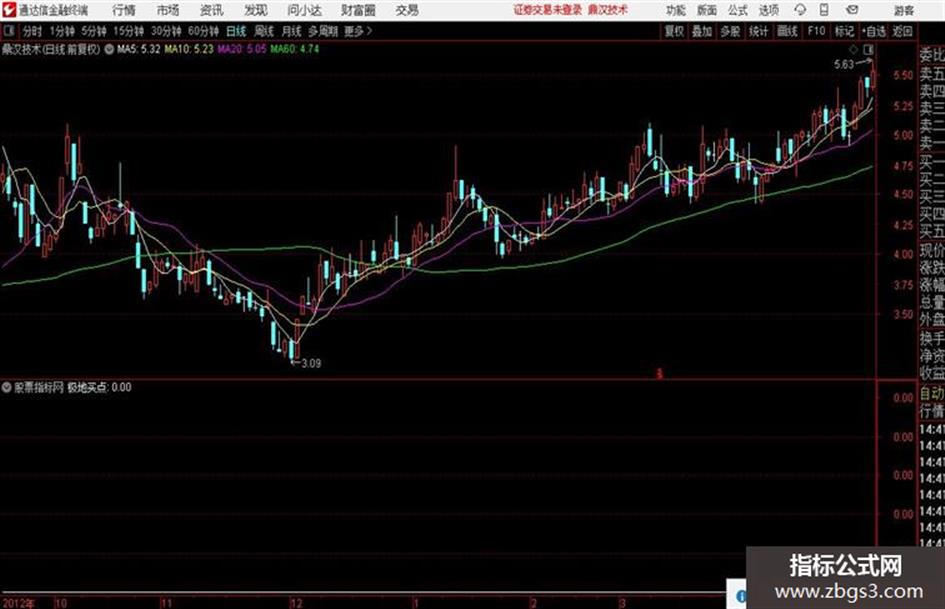
Task: Click the 极地买点: 0.00 indicator label
Action: pos(99,387)
